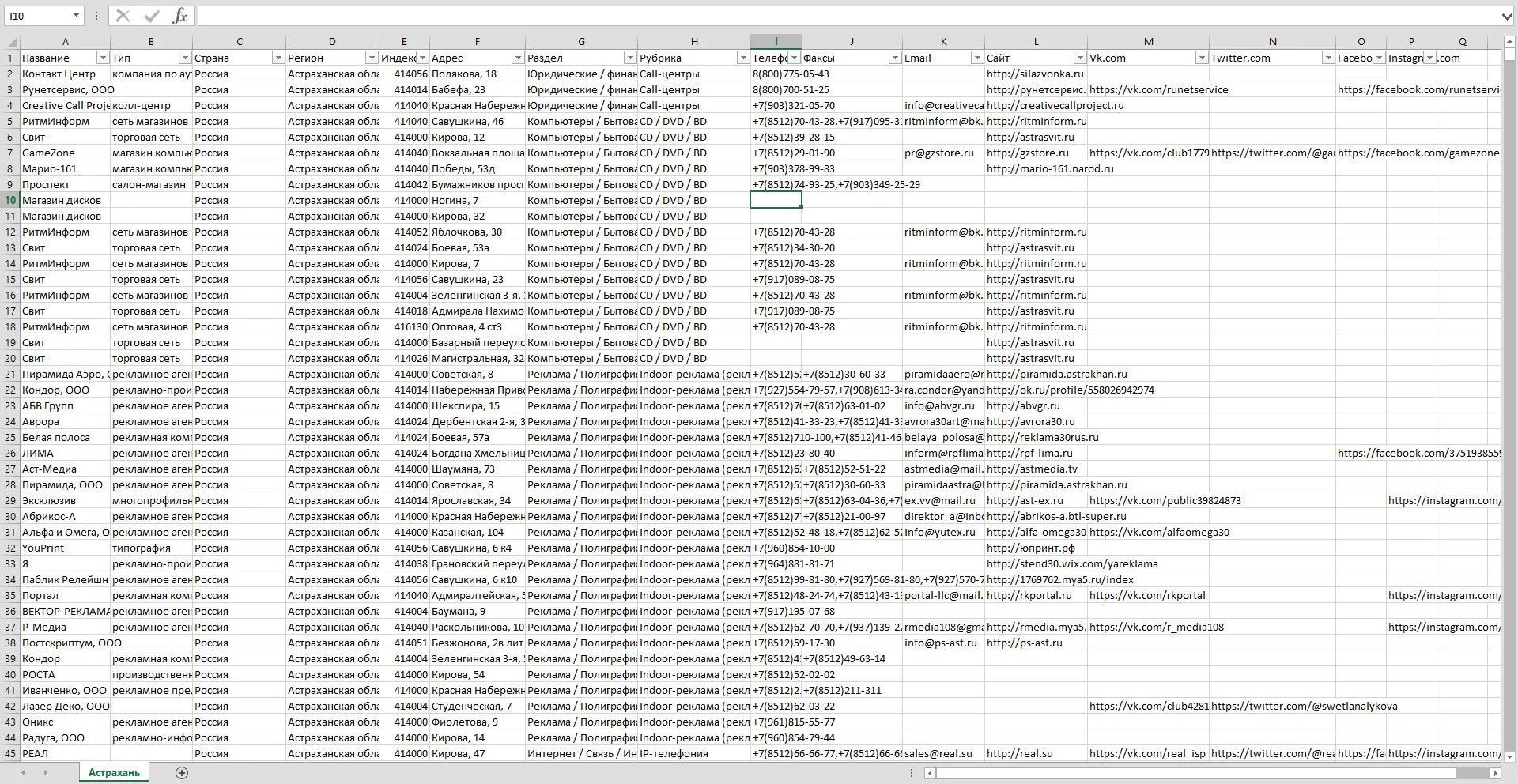Open filter dropdown for Адрес column
1518x784 pixels.
click(518, 58)
